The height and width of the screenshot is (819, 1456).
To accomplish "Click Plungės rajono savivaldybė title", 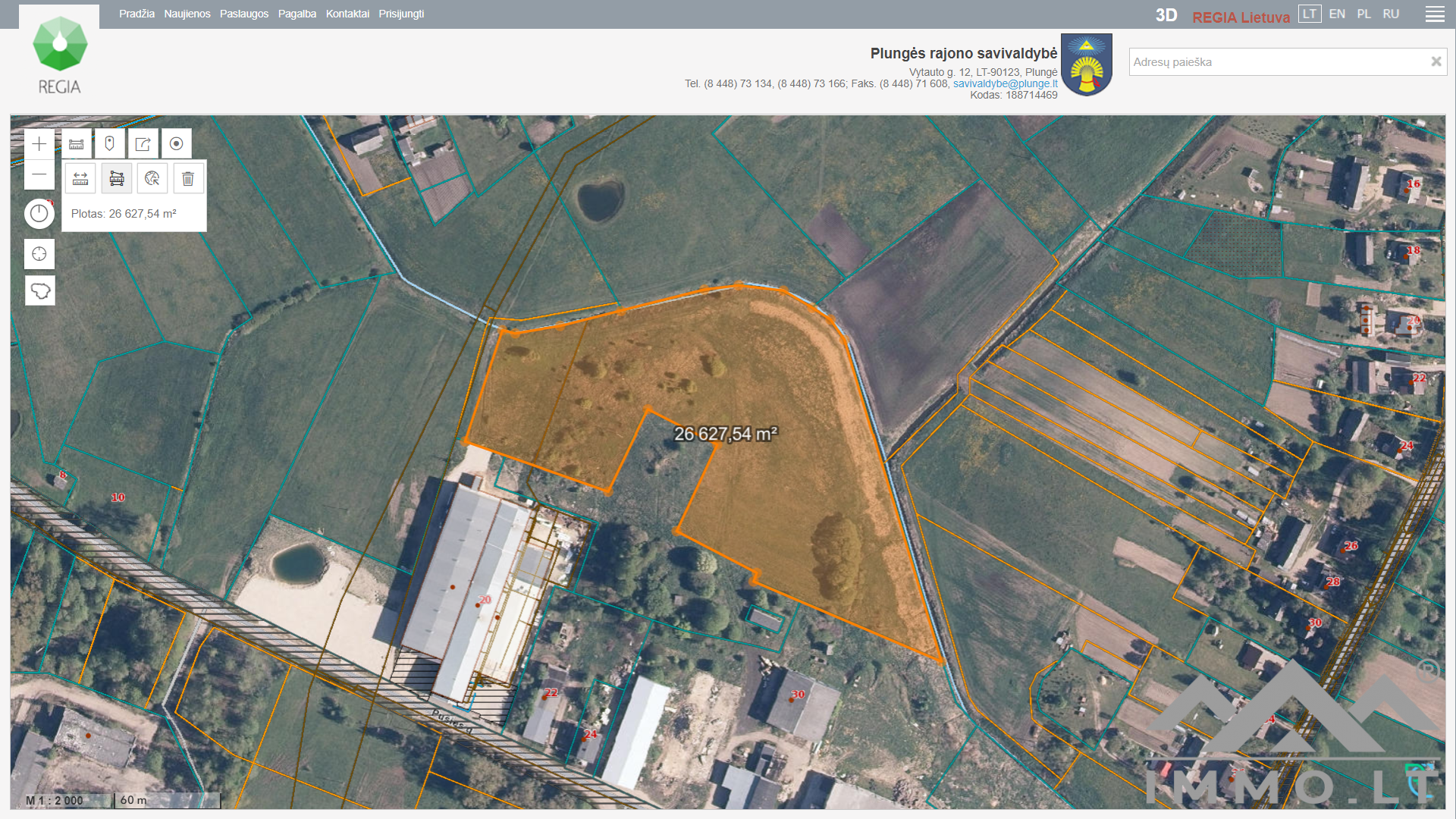I will tap(964, 53).
